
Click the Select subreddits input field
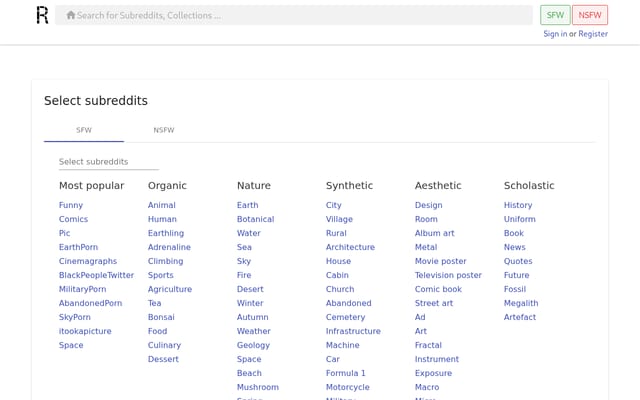coord(109,162)
